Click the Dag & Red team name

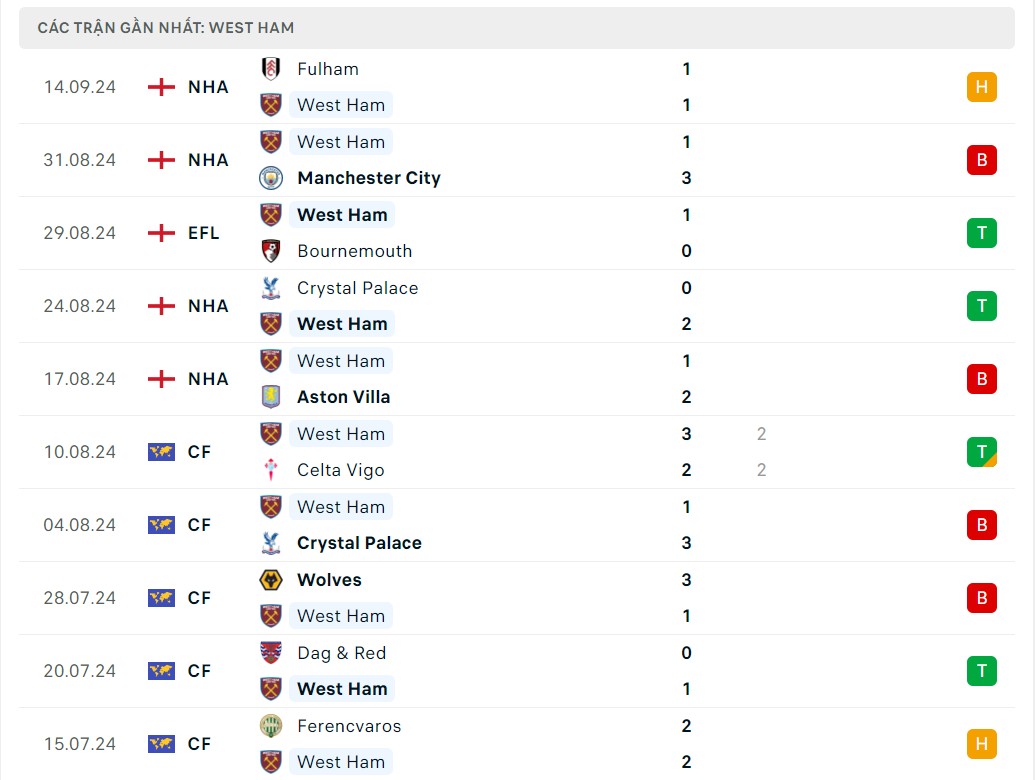pyautogui.click(x=341, y=653)
